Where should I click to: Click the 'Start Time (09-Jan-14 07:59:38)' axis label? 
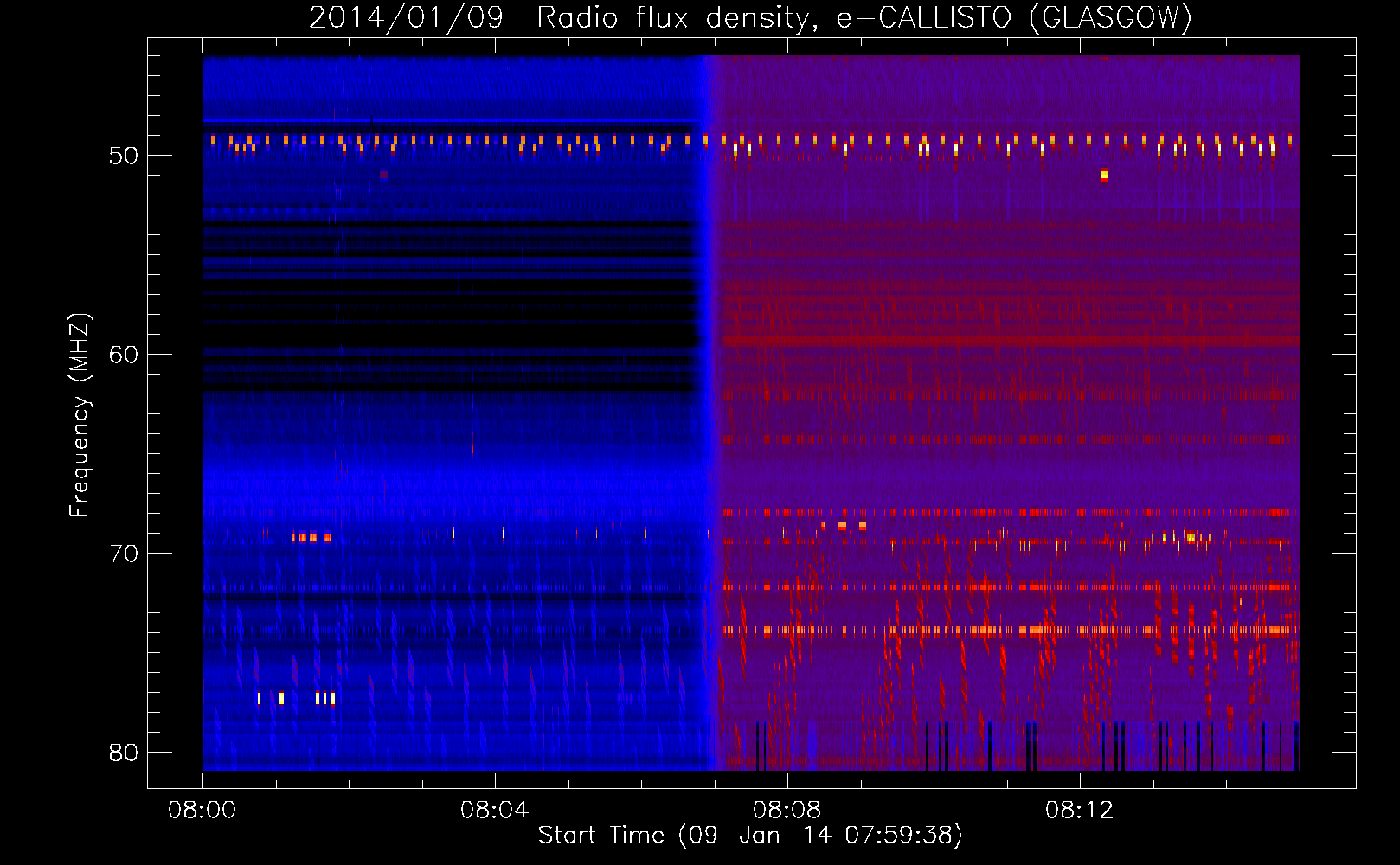(x=750, y=836)
